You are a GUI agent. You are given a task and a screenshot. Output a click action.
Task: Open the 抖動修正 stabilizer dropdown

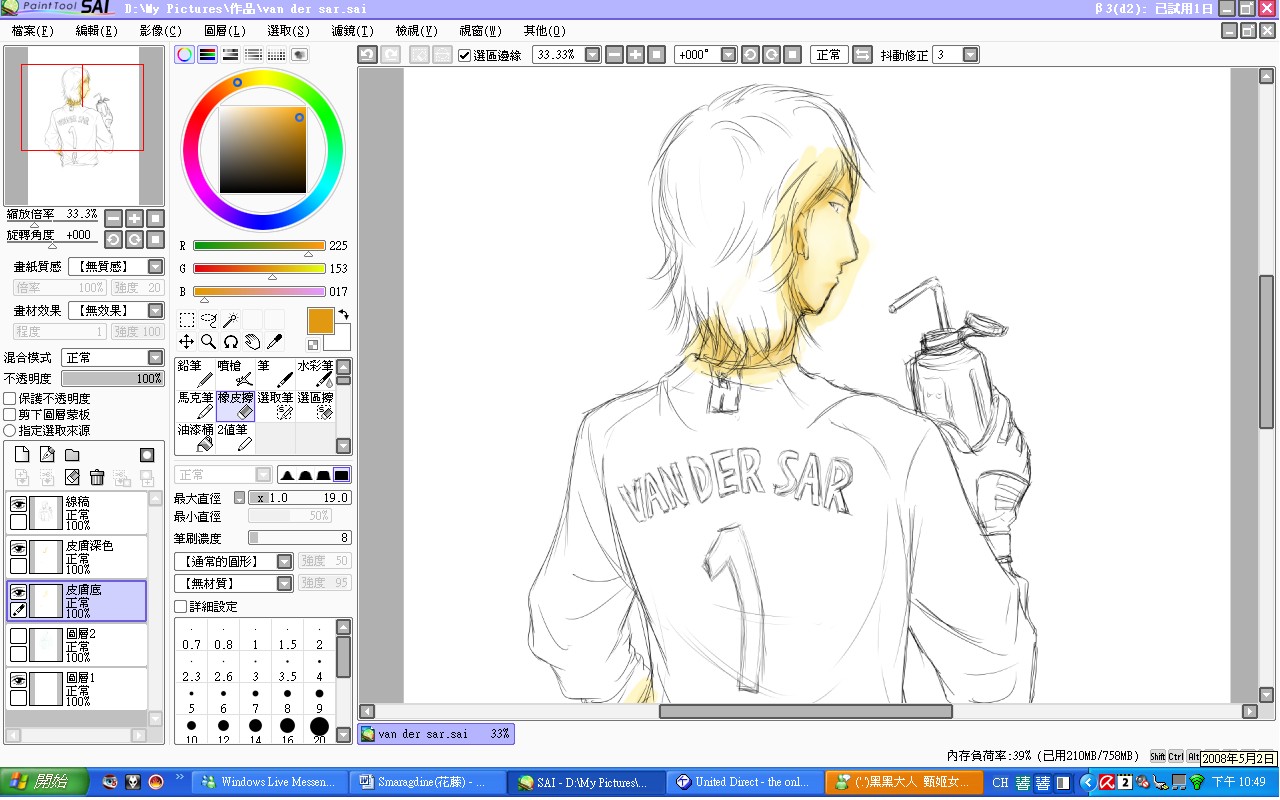pos(970,55)
